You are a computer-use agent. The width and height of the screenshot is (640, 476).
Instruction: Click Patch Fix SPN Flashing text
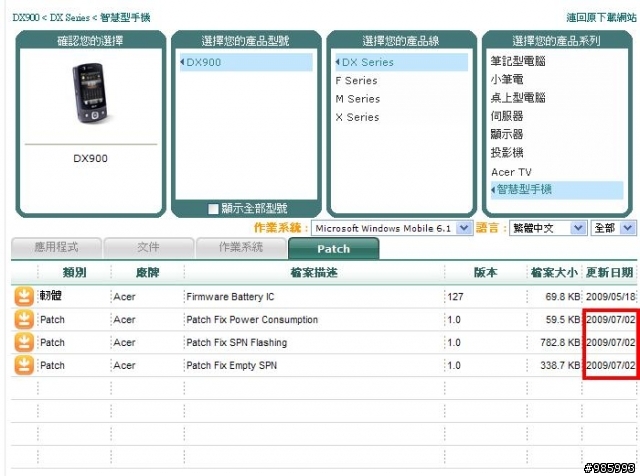(x=237, y=343)
